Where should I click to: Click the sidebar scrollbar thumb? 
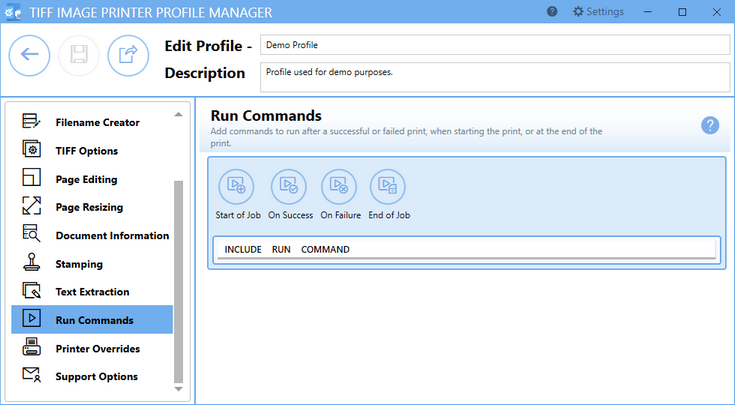[178, 282]
